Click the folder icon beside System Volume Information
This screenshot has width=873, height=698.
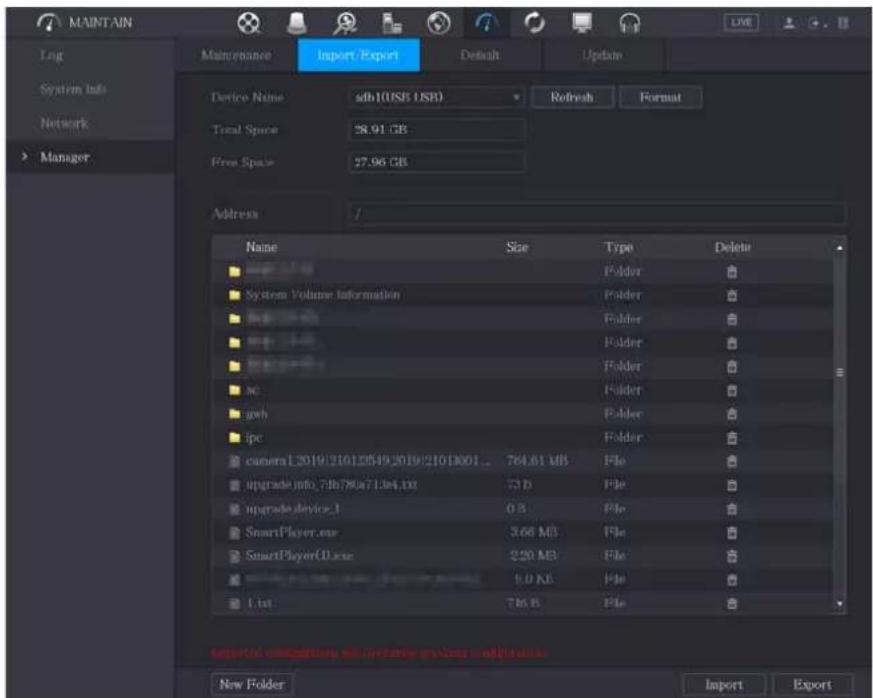(x=234, y=295)
